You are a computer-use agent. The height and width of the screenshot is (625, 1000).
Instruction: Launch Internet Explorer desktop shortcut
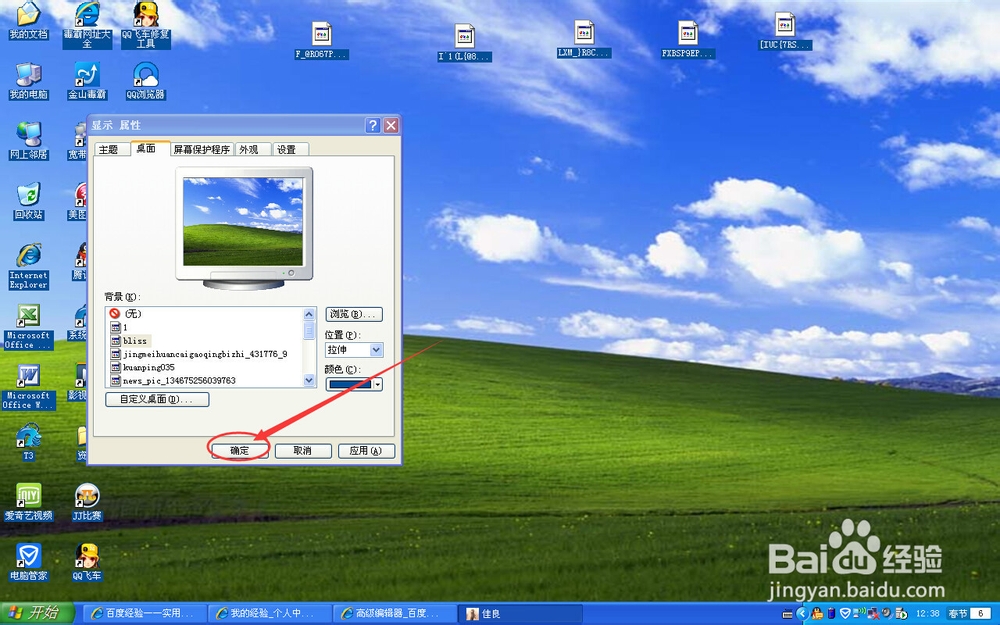tap(28, 266)
